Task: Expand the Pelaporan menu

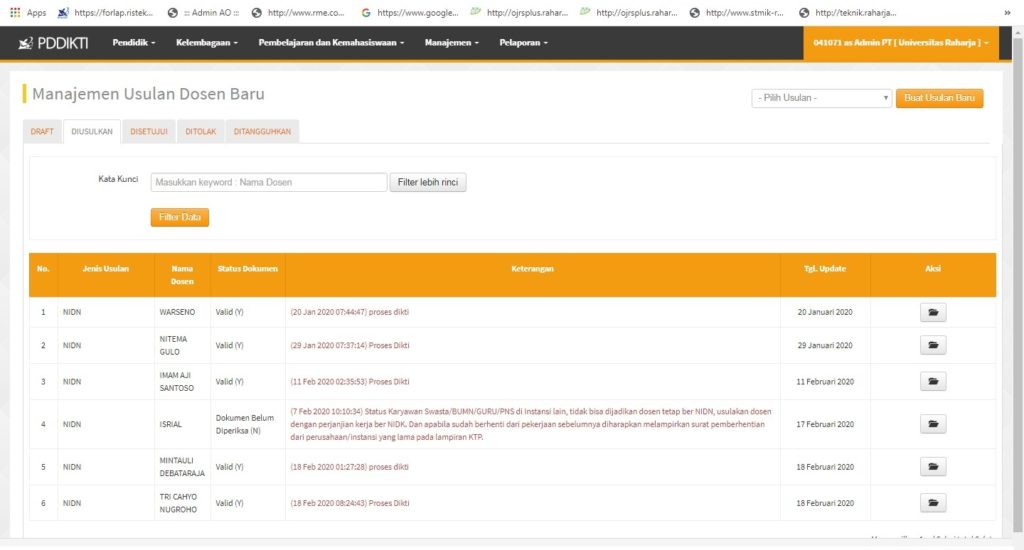Action: [523, 42]
